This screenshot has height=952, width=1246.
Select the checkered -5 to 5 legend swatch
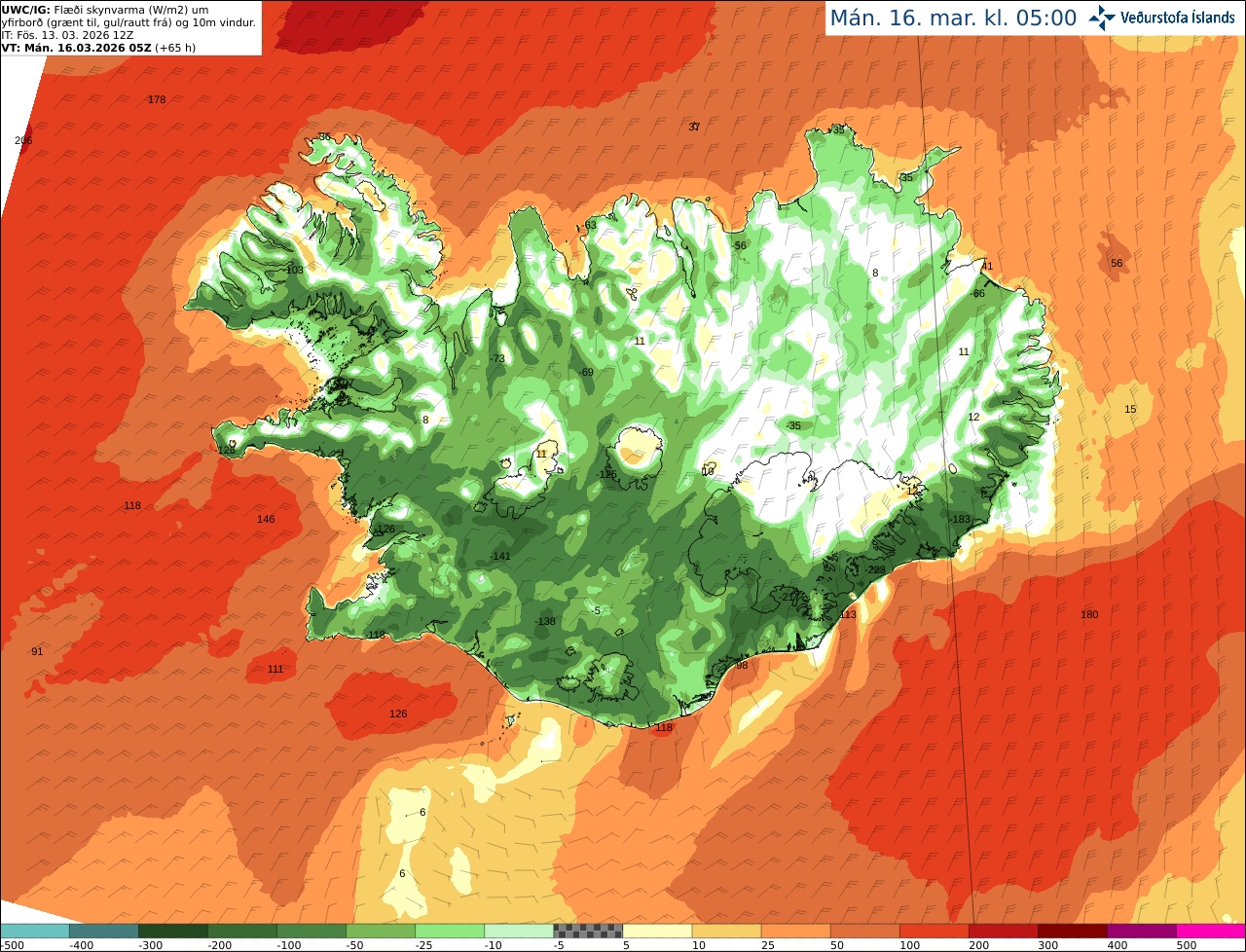click(589, 931)
